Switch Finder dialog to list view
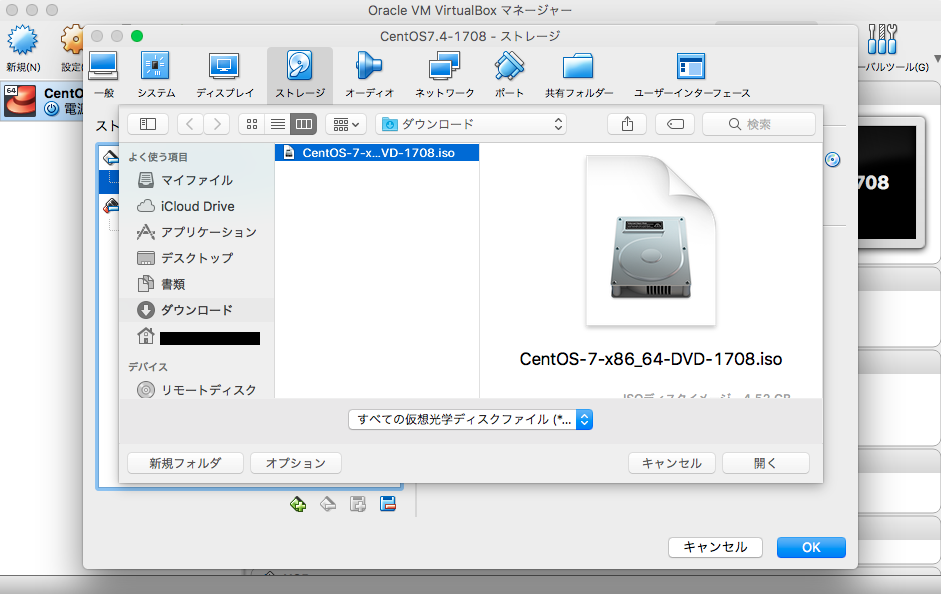The height and width of the screenshot is (594, 941). [x=278, y=124]
